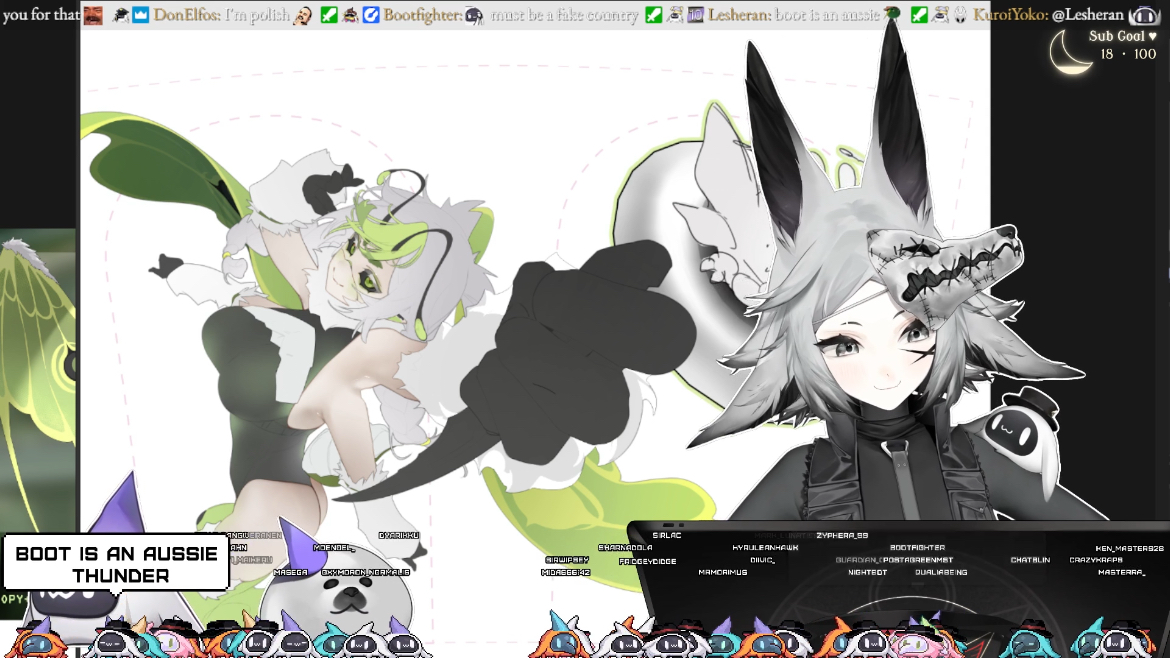Select the CRAZYKRAPS viewer name
The width and height of the screenshot is (1170, 658).
(x=1095, y=560)
